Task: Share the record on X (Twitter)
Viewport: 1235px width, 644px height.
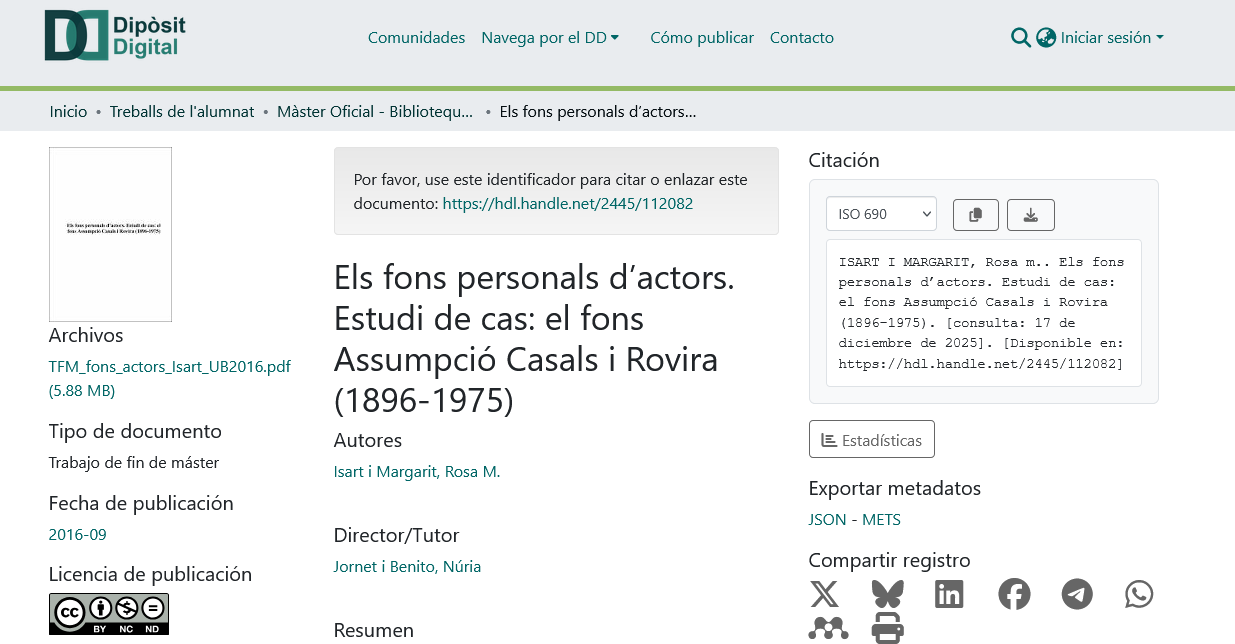Action: click(x=824, y=594)
